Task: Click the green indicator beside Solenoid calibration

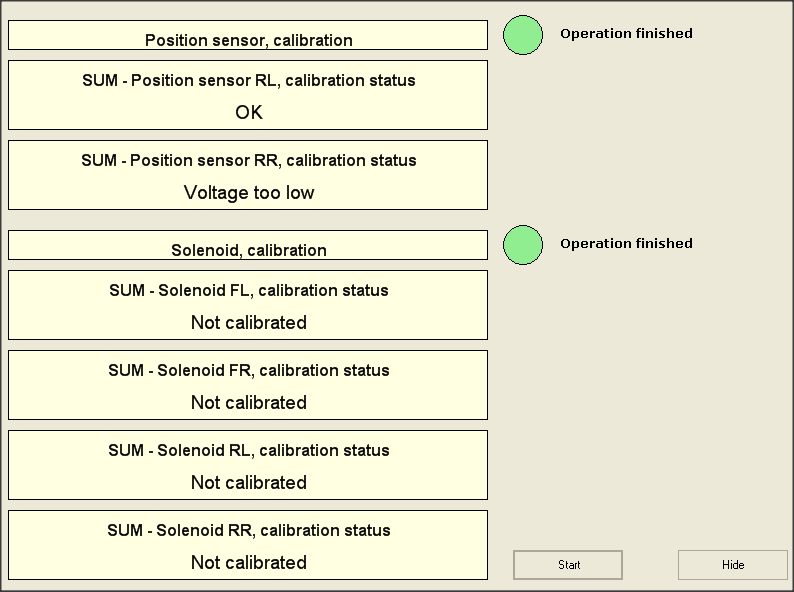Action: tap(522, 245)
